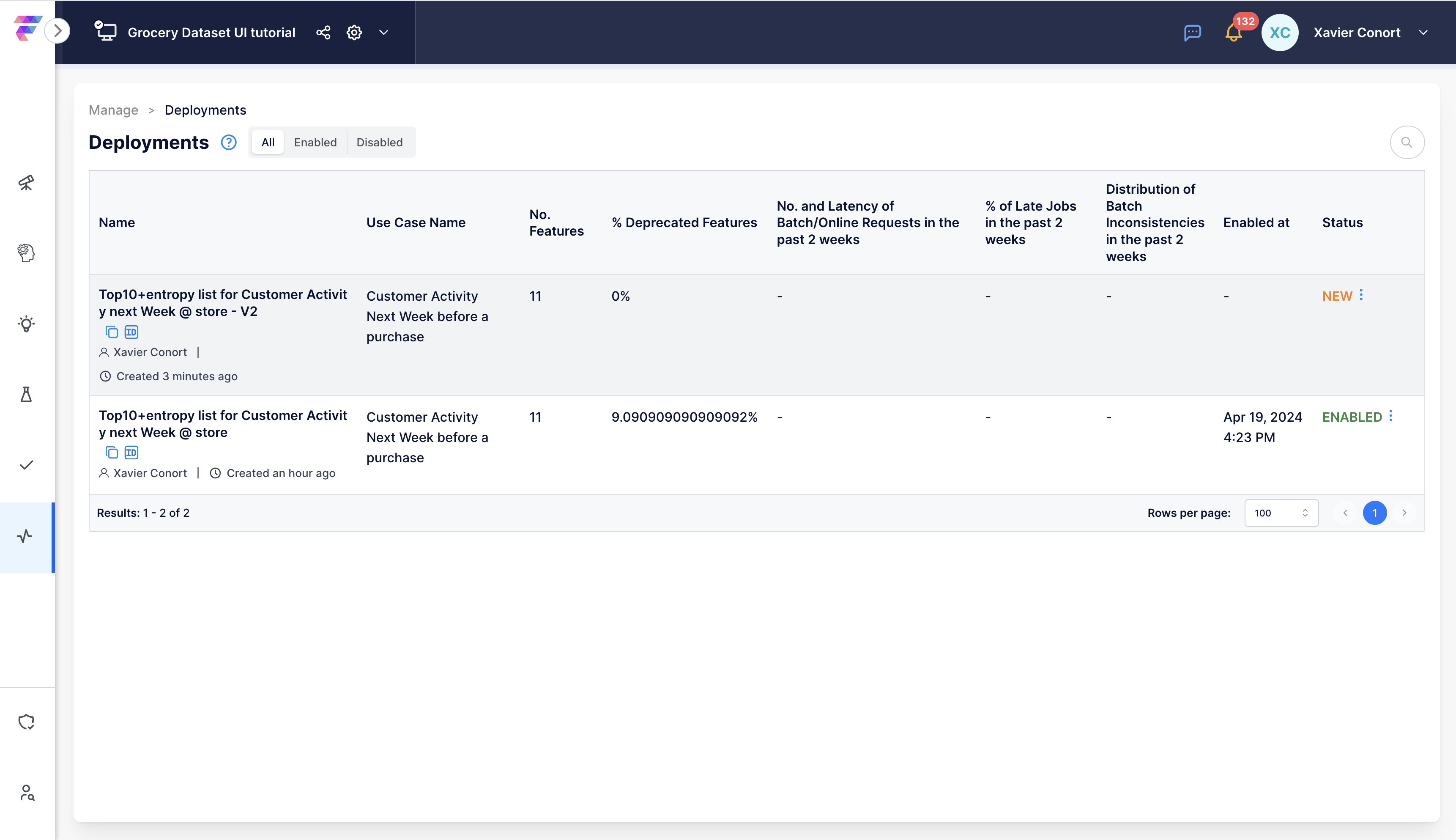Screen dimensions: 1456x840
Task: Select the Enabled filter tab
Action: pos(315,143)
